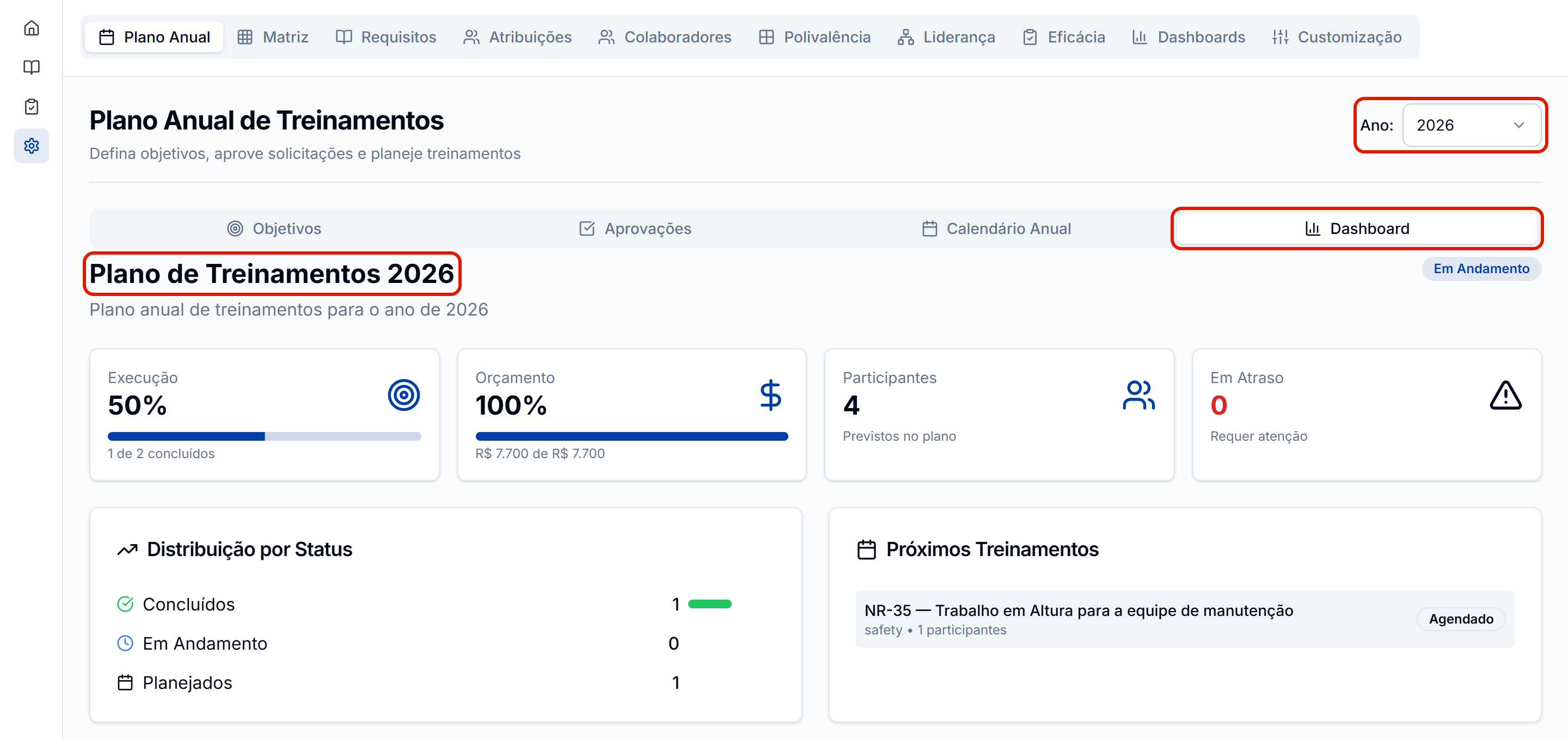
Task: Open the Colaboradores tab
Action: pos(665,37)
